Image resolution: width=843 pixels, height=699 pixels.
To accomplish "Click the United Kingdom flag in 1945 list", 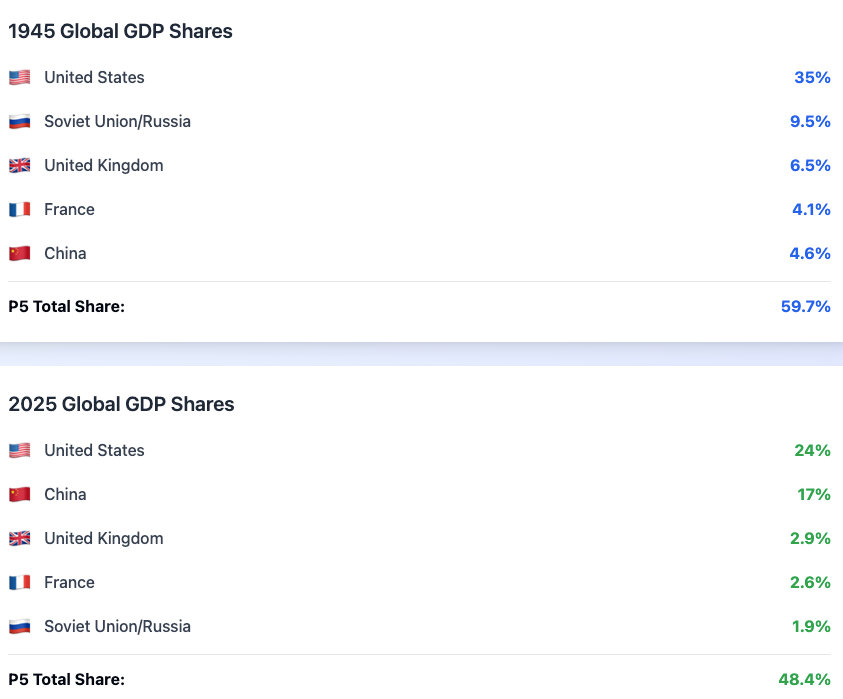I will [x=19, y=166].
